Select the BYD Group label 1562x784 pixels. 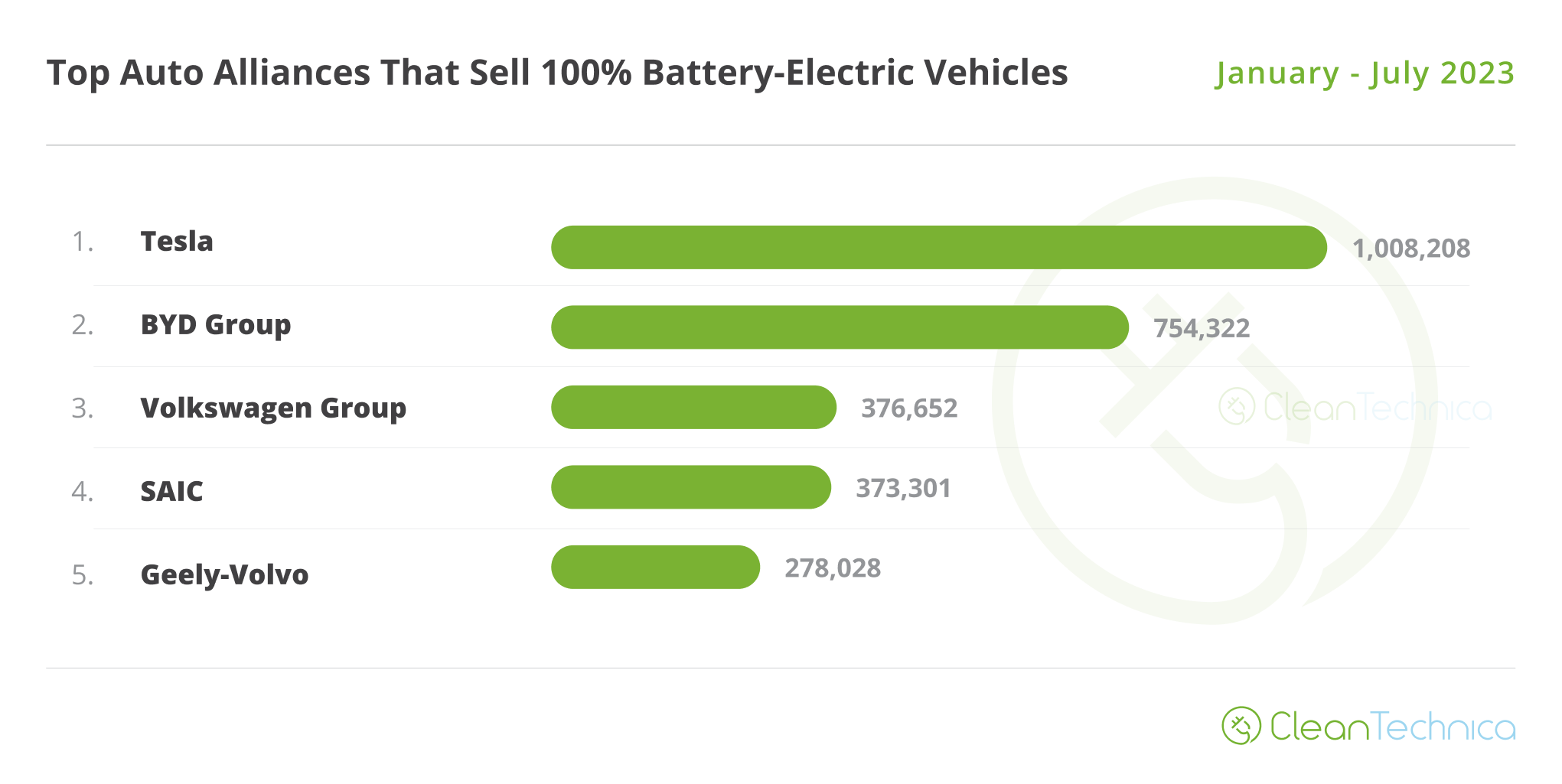[x=216, y=325]
